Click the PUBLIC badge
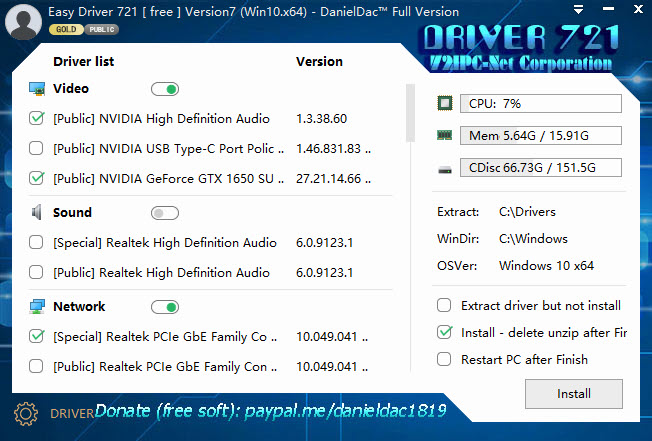The image size is (652, 441). (x=102, y=30)
